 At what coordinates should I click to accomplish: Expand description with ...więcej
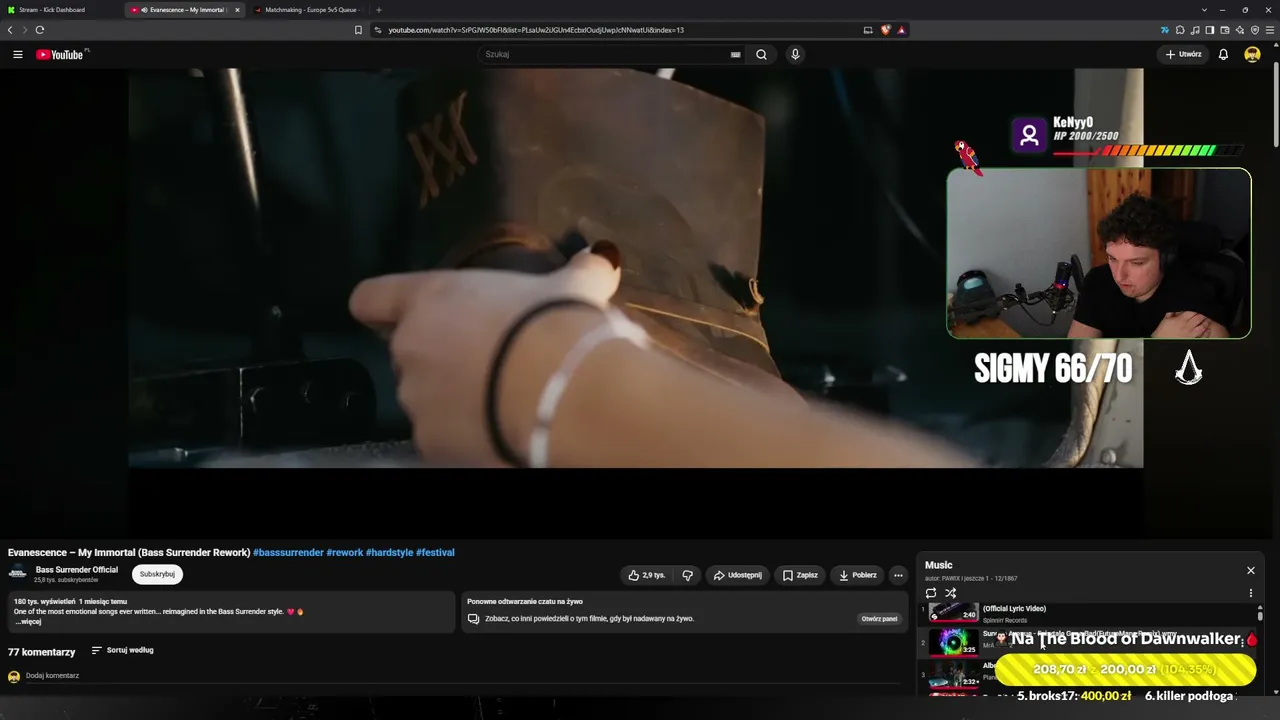[28, 622]
